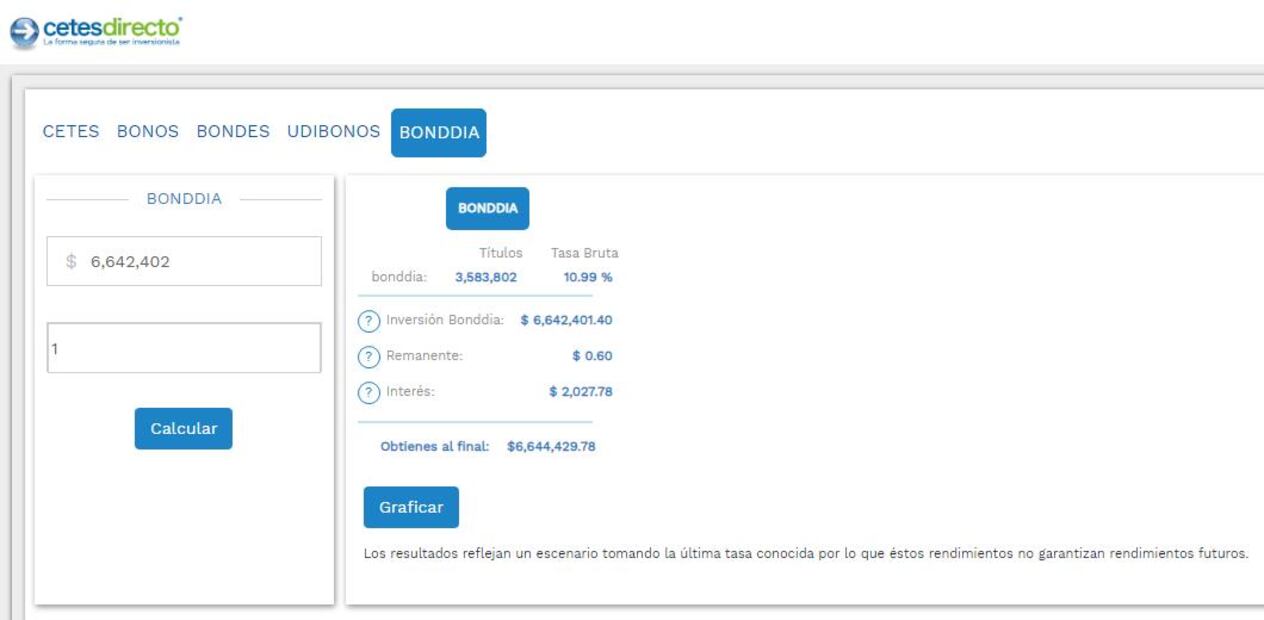Switch to the BONDES tab

click(233, 132)
